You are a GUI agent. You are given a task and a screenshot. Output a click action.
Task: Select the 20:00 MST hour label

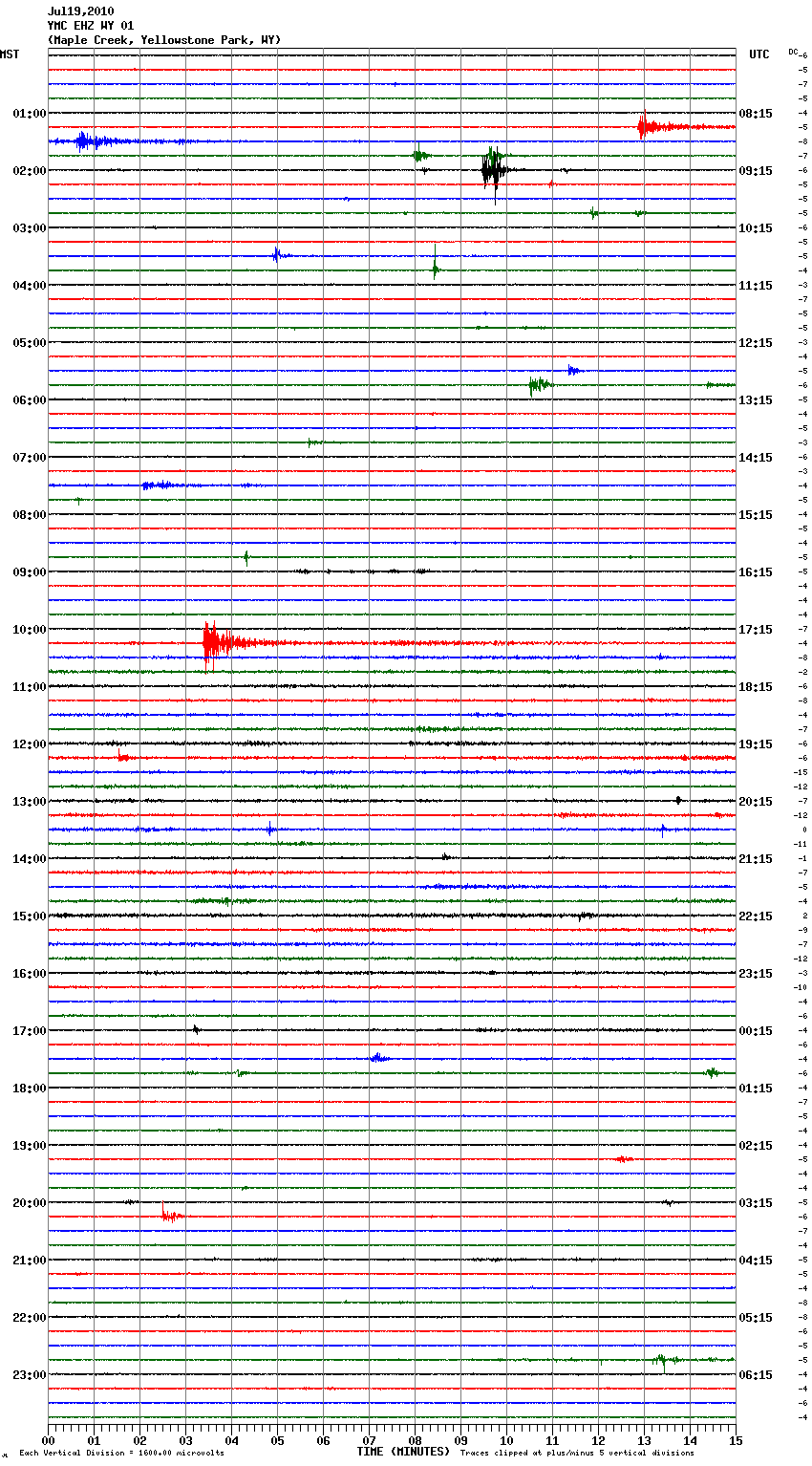pyautogui.click(x=29, y=1202)
